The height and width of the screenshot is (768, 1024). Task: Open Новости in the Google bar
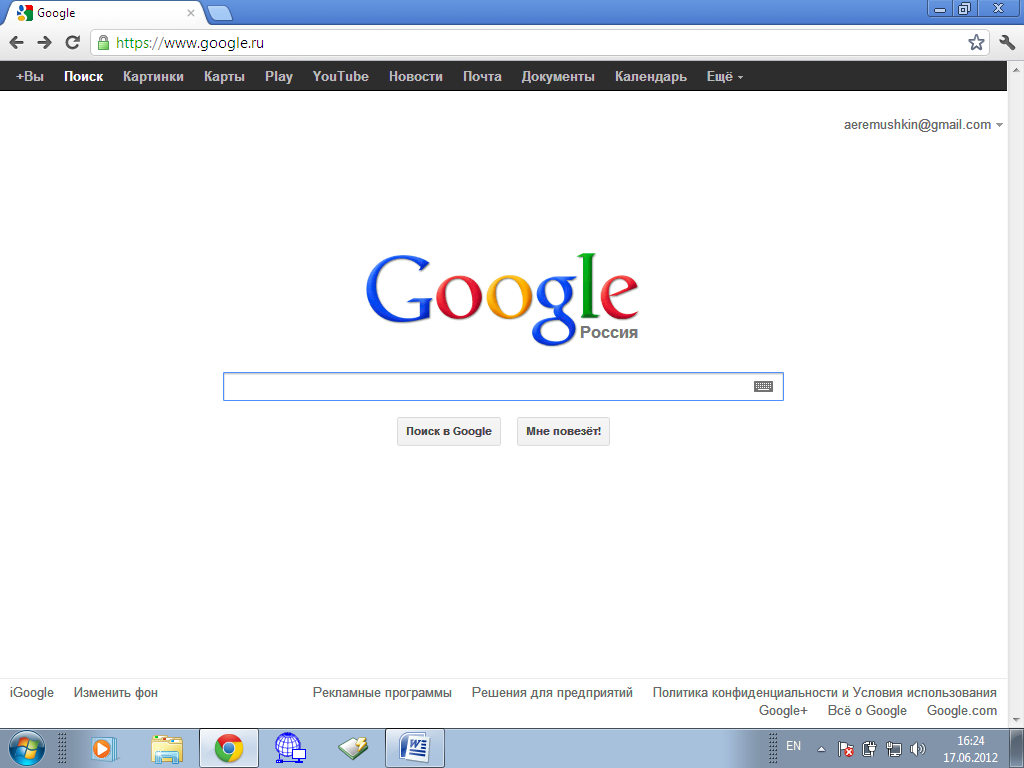[x=416, y=76]
